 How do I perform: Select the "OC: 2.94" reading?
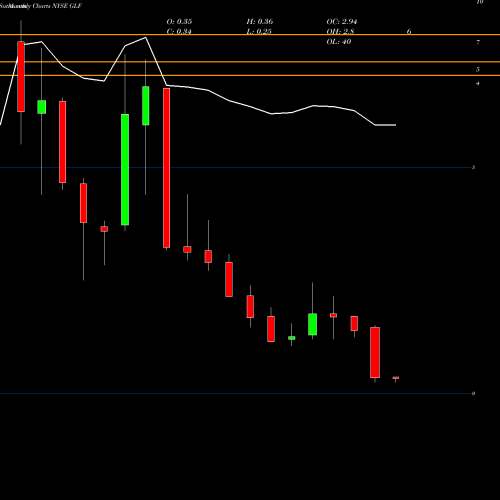[x=342, y=22]
